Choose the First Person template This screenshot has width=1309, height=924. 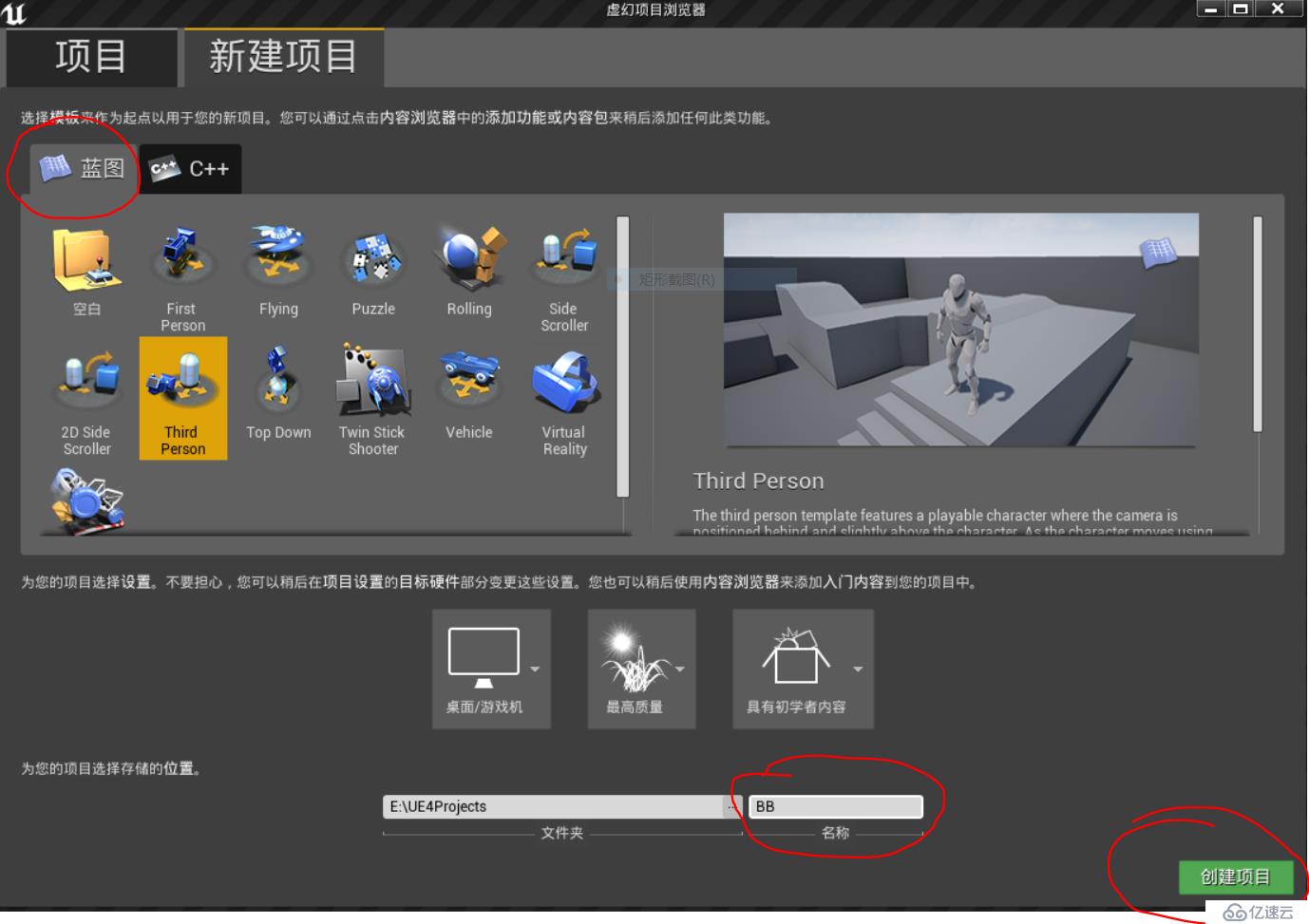tap(182, 276)
